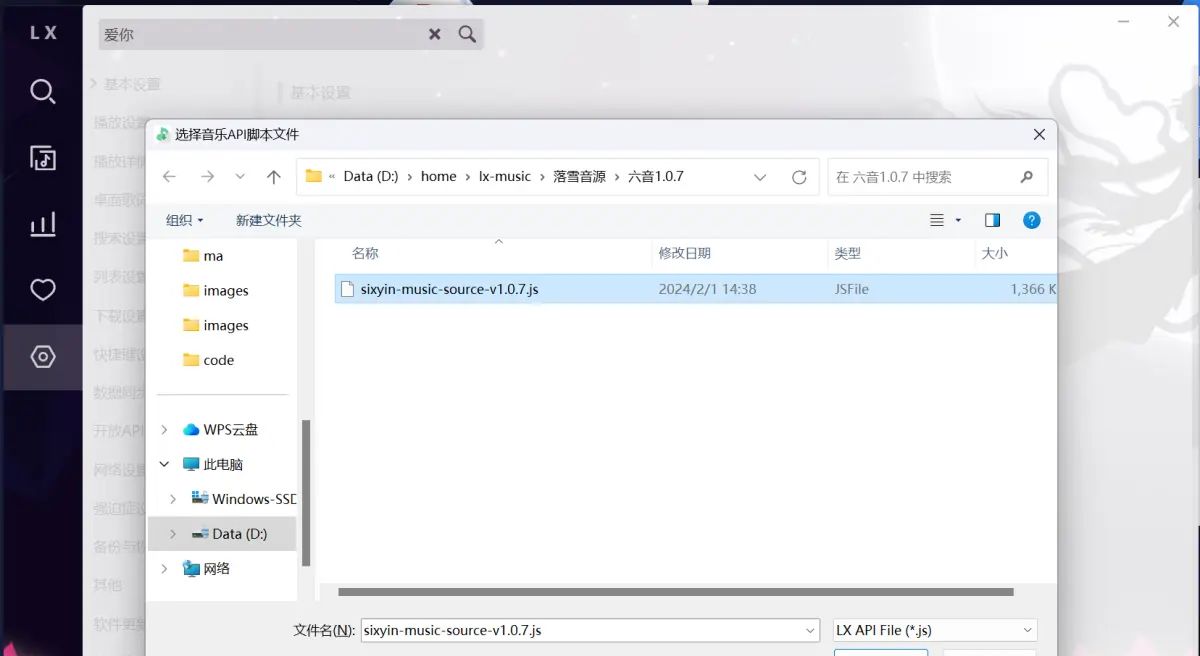Screen dimensions: 1200x656
Task: Open the search panel in LX Music sidebar
Action: click(42, 91)
